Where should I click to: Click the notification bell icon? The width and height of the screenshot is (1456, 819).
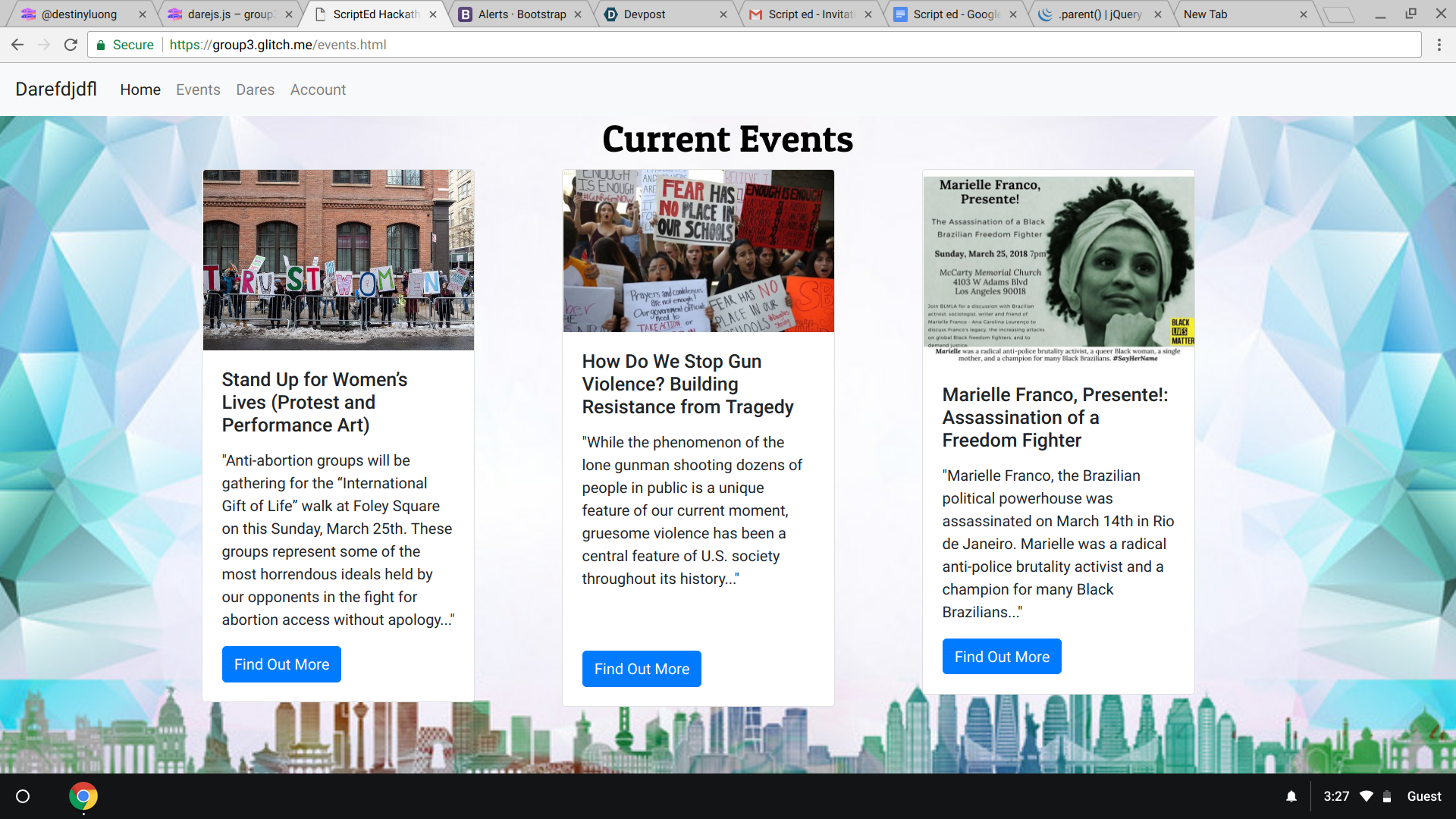pyautogui.click(x=1291, y=796)
